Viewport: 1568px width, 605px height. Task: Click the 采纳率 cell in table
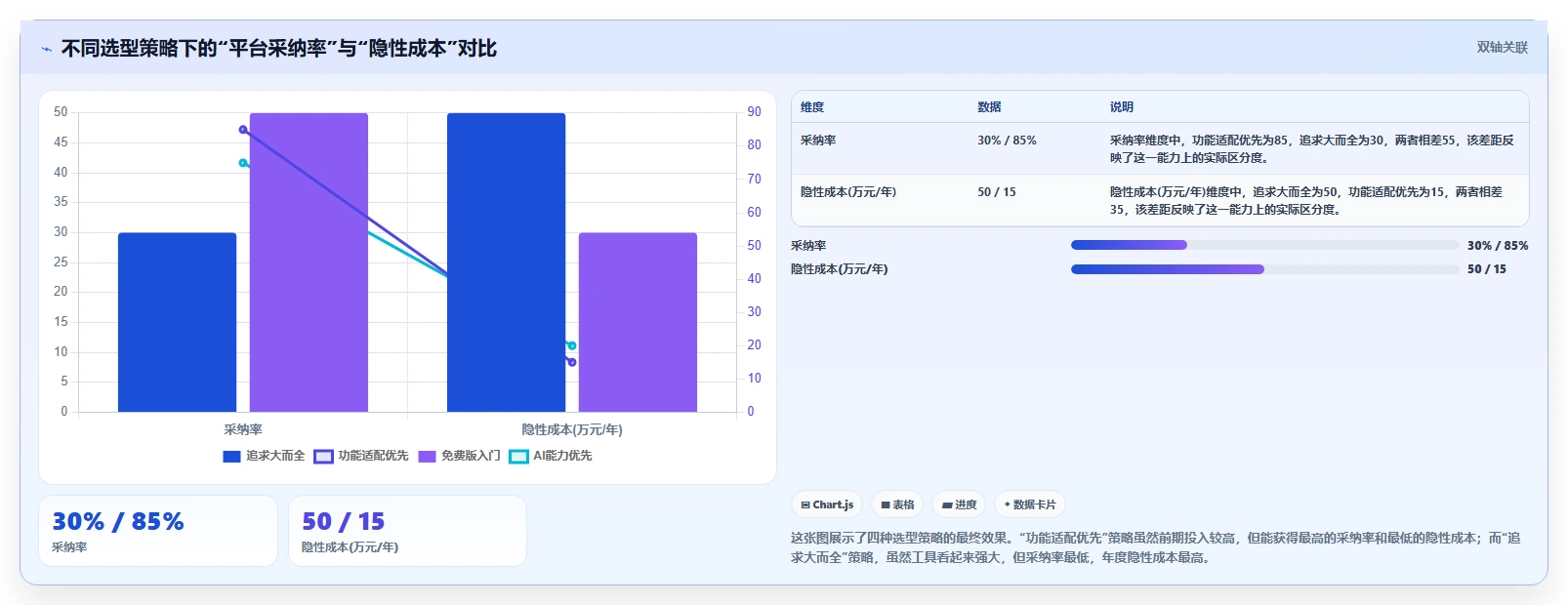coord(818,141)
